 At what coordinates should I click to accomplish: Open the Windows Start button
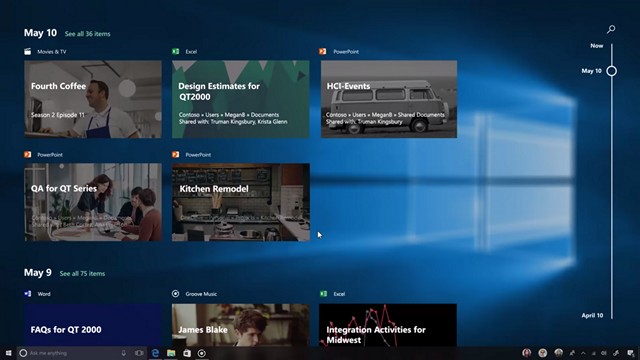coord(8,353)
